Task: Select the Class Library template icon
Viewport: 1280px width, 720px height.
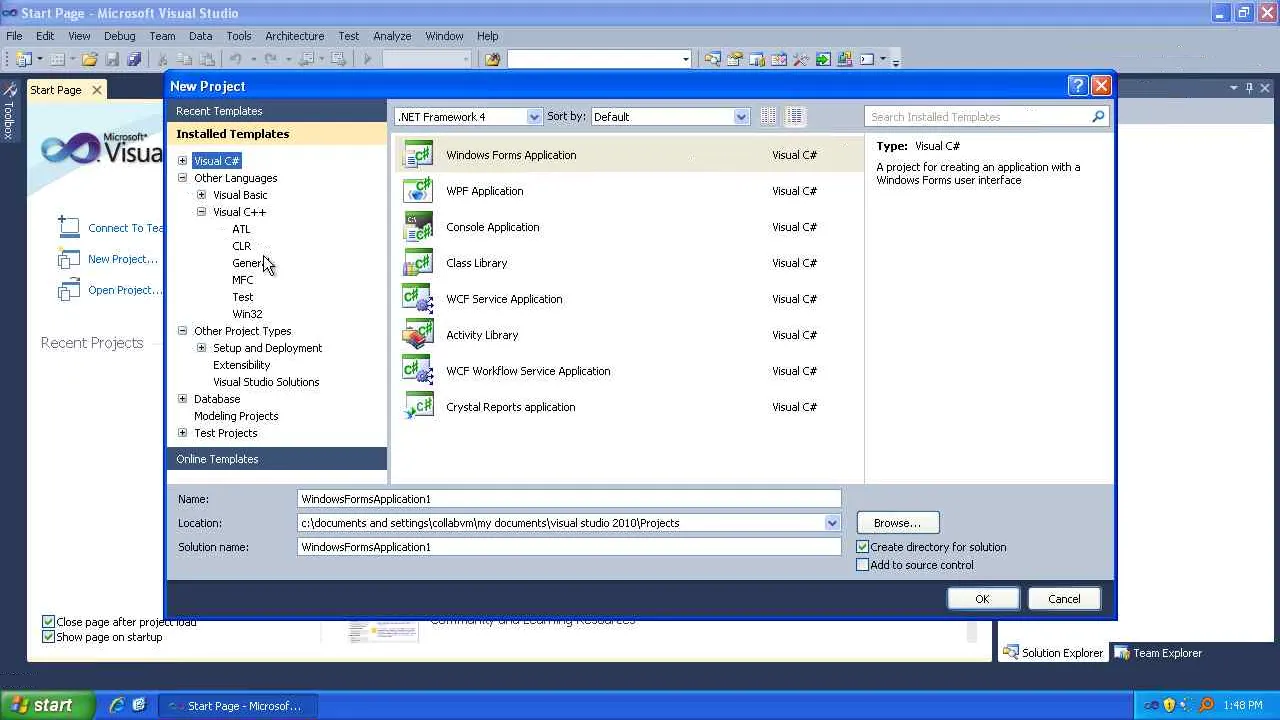Action: [418, 263]
